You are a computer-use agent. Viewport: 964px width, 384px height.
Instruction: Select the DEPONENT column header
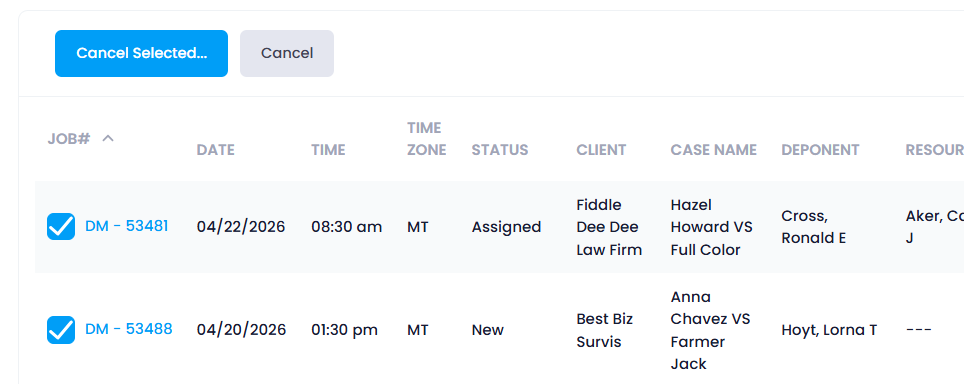pos(820,150)
